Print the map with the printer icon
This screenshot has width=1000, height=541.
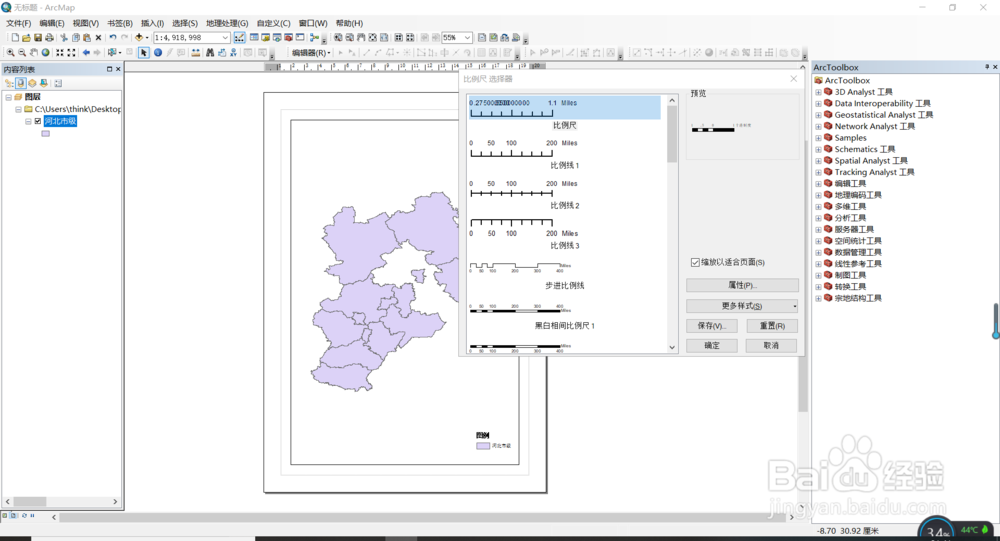click(x=49, y=38)
